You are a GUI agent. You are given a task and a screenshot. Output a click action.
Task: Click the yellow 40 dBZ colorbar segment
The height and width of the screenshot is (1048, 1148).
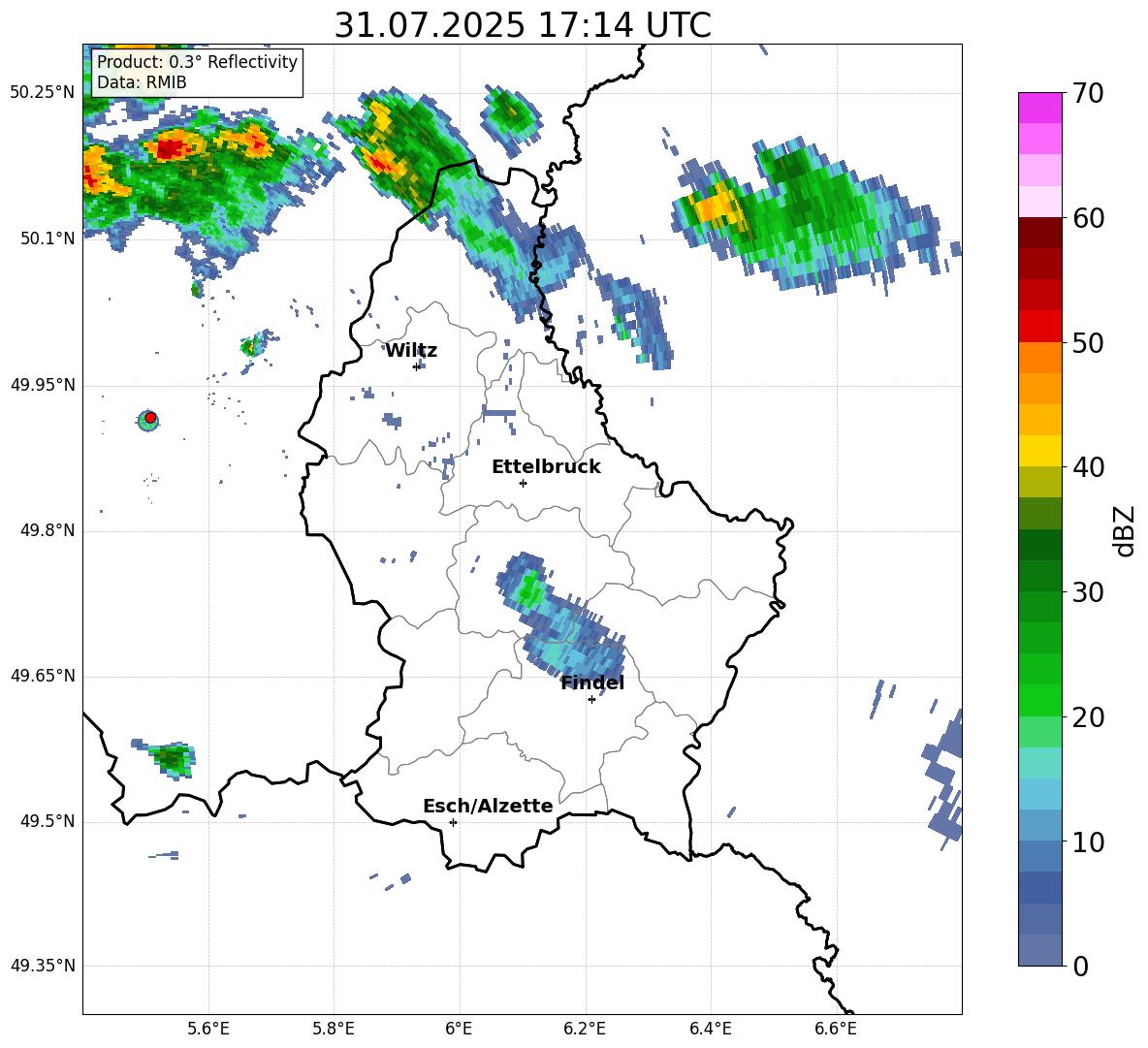tap(1039, 450)
